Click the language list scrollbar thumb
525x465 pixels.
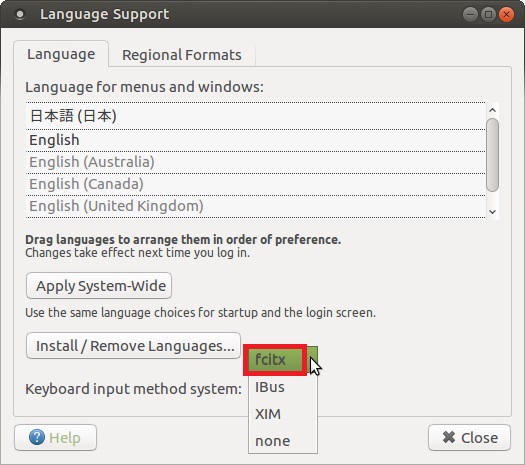point(493,155)
